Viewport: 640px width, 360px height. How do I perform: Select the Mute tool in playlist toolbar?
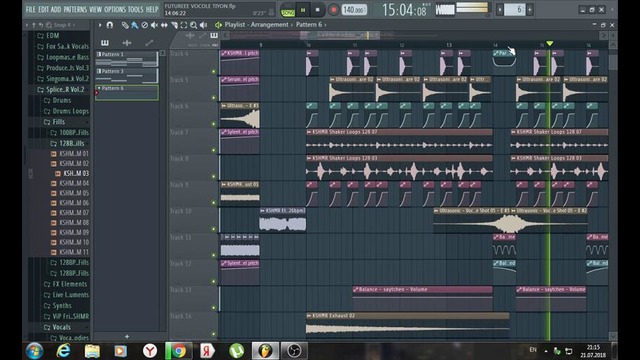pos(154,25)
